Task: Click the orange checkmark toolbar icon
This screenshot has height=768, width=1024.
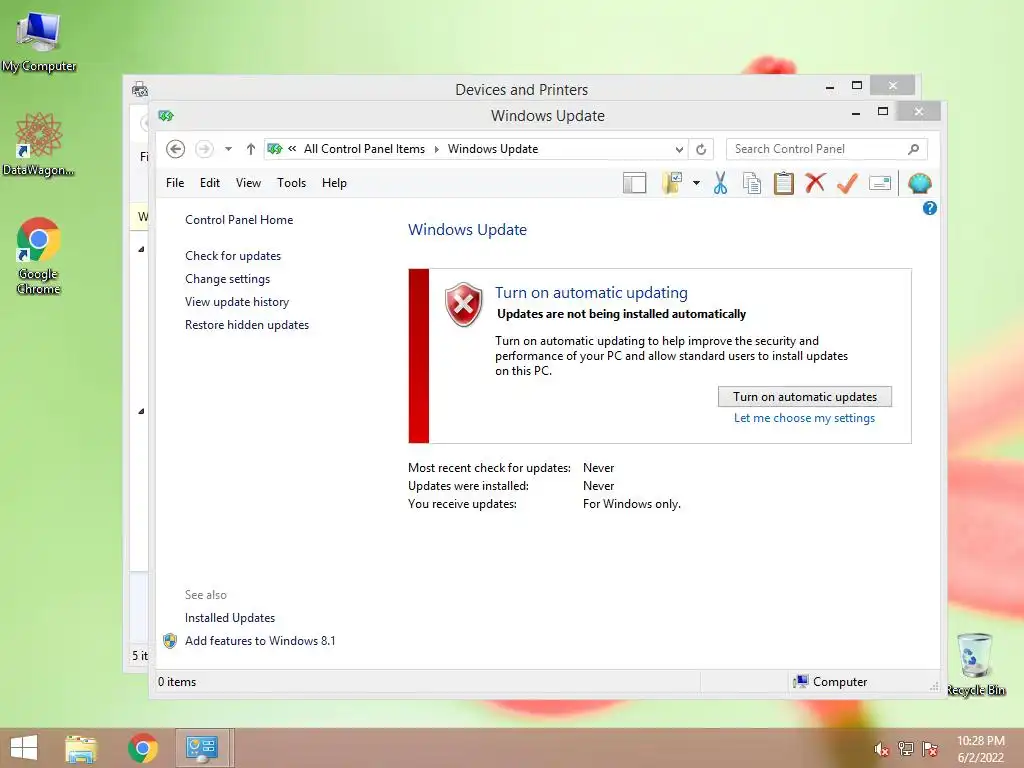Action: click(847, 184)
